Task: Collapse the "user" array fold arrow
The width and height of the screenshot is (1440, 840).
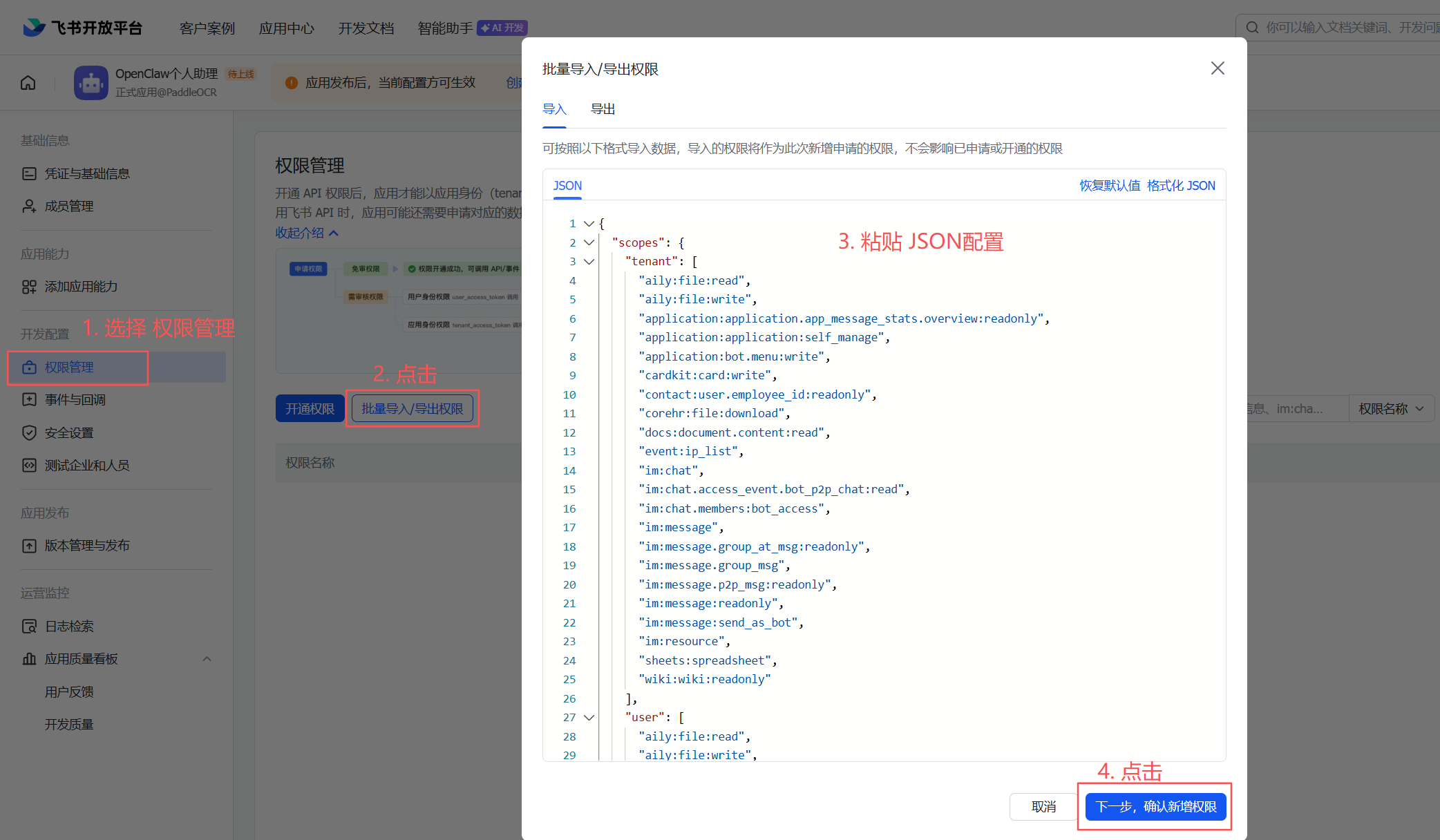Action: tap(589, 718)
